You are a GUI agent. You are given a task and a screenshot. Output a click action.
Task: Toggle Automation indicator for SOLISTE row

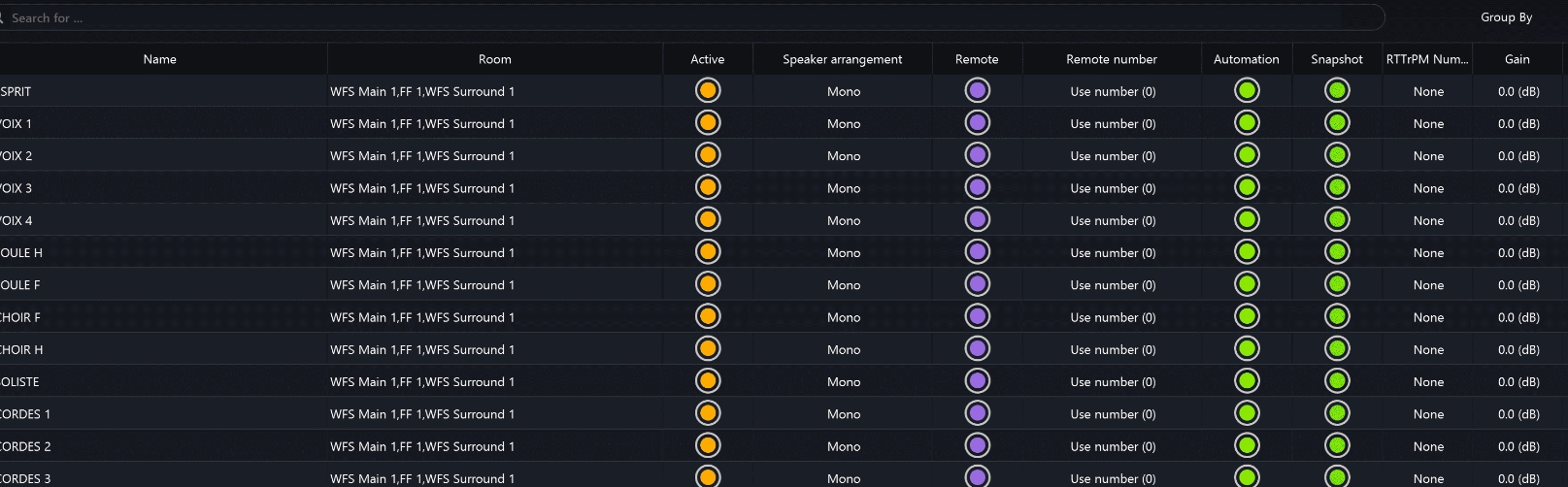tap(1247, 381)
